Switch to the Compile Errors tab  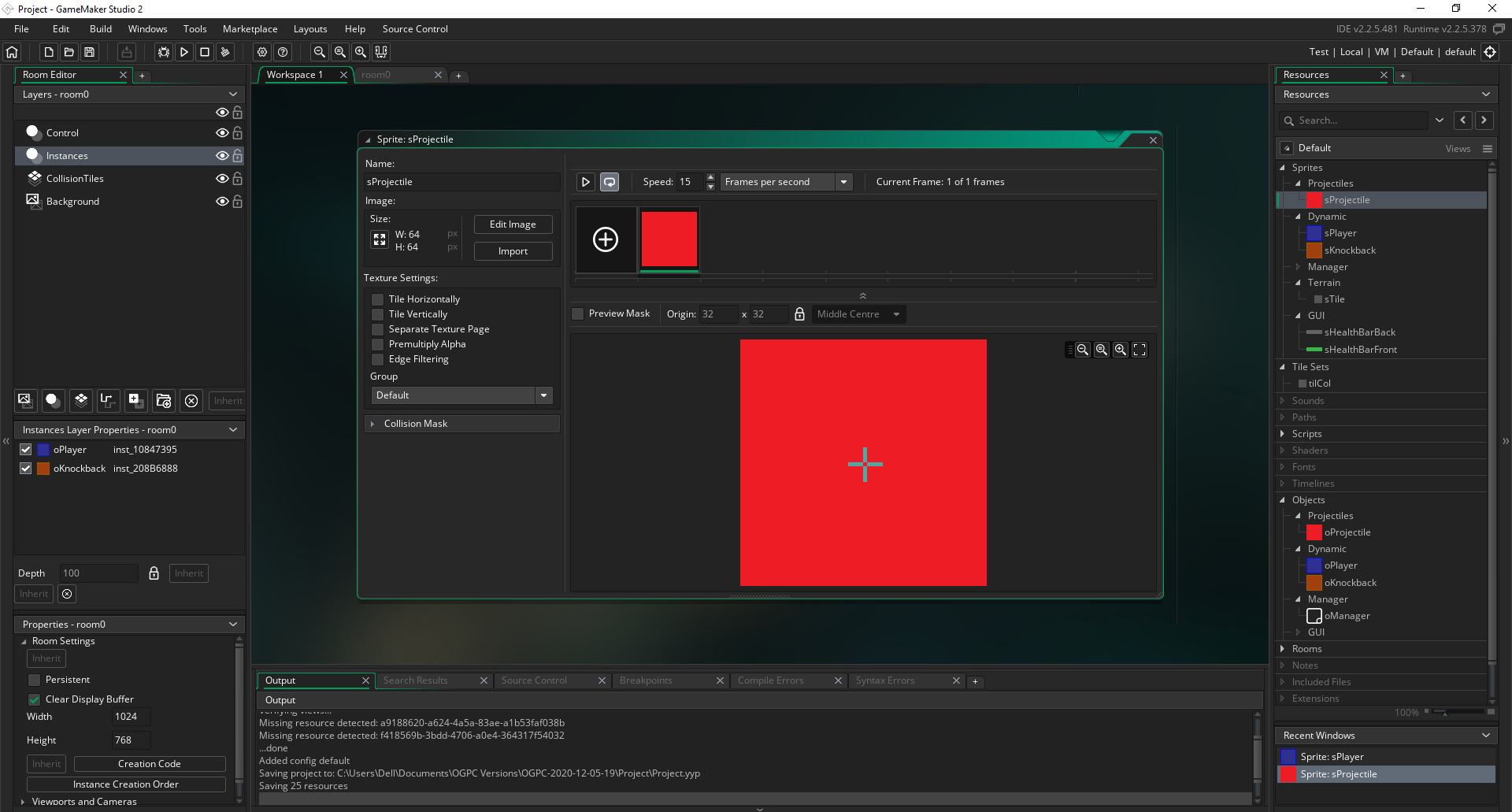coord(770,680)
